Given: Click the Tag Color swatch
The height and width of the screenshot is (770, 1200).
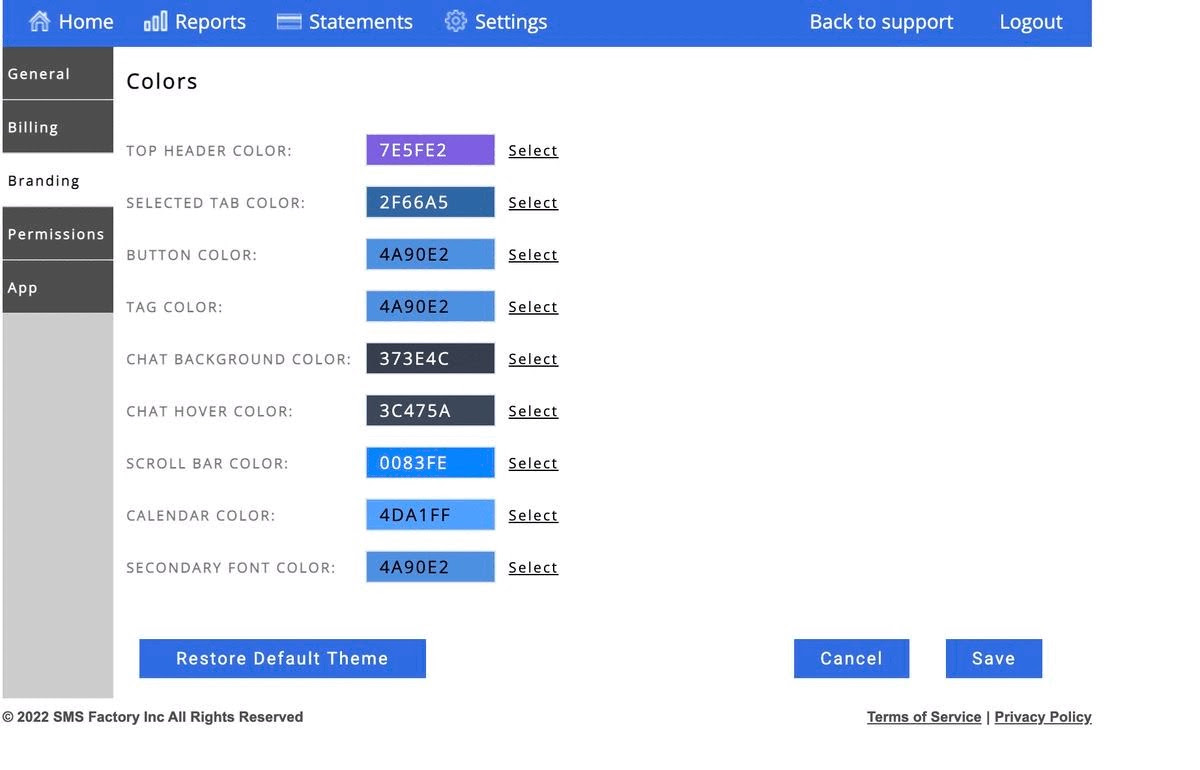Looking at the screenshot, I should coord(430,306).
